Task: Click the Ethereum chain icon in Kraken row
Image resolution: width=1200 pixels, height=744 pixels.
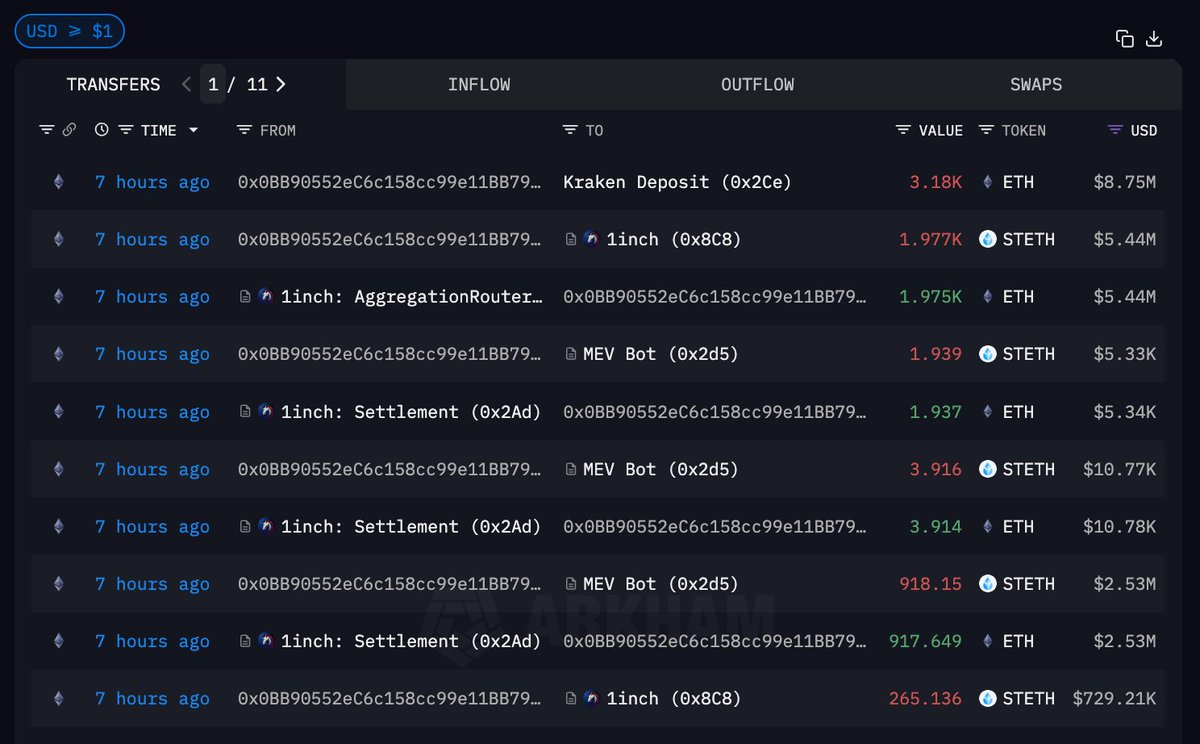Action: pyautogui.click(x=58, y=182)
